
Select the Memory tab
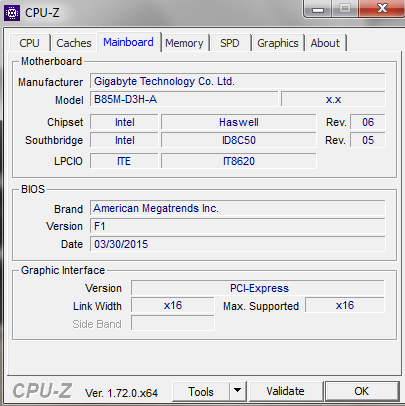(184, 43)
